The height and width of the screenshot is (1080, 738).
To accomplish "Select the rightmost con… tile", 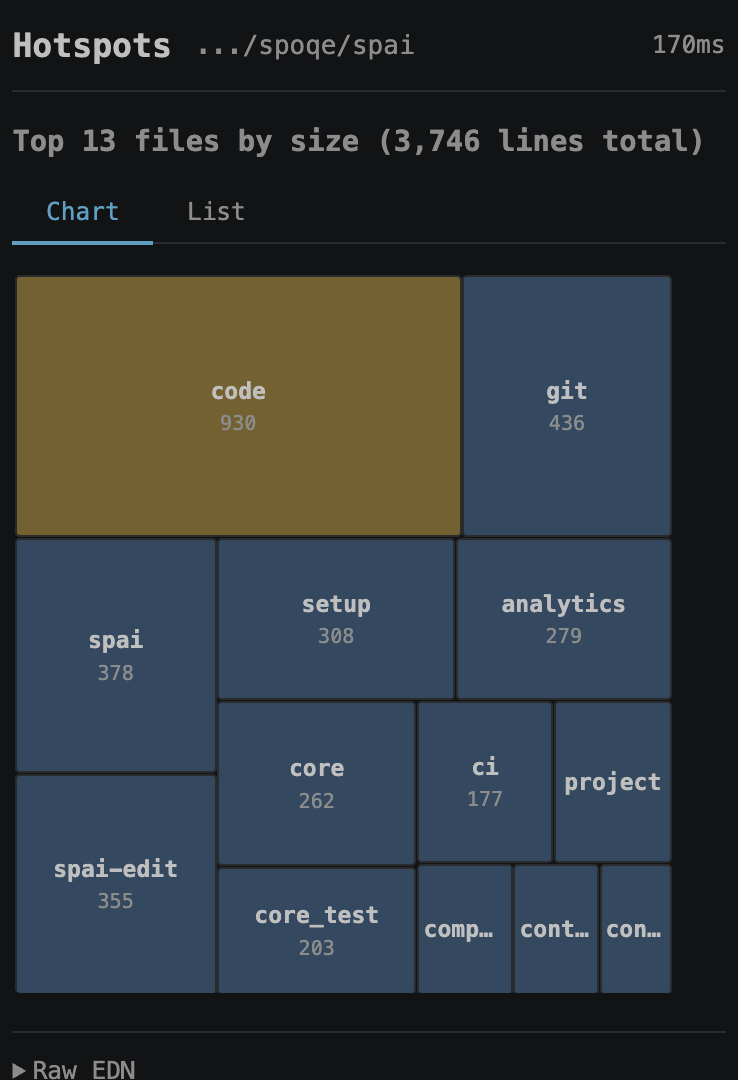I will 636,929.
